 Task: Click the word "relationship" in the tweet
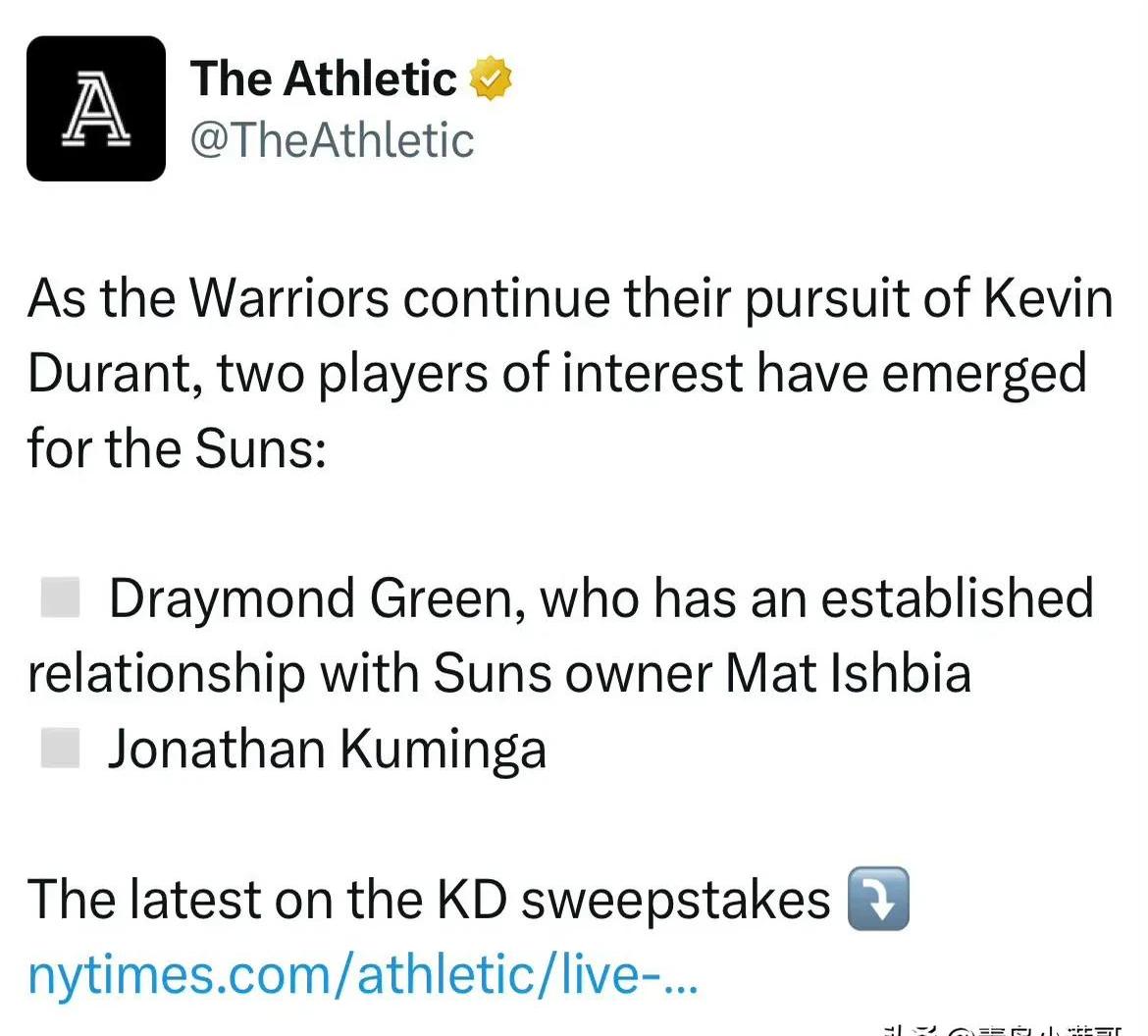point(166,674)
